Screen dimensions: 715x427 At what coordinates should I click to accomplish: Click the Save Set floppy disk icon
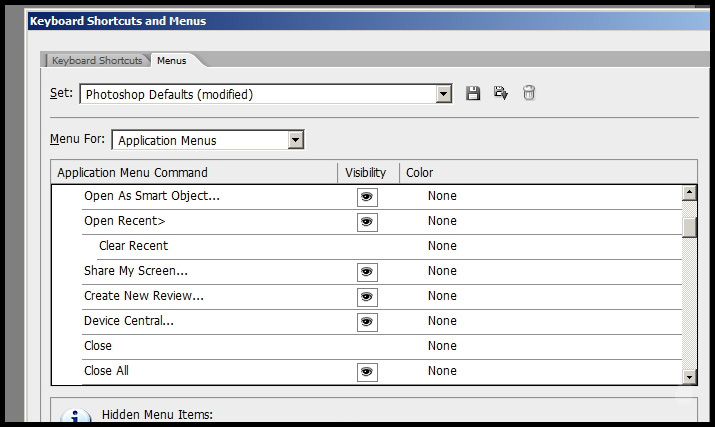click(x=474, y=94)
